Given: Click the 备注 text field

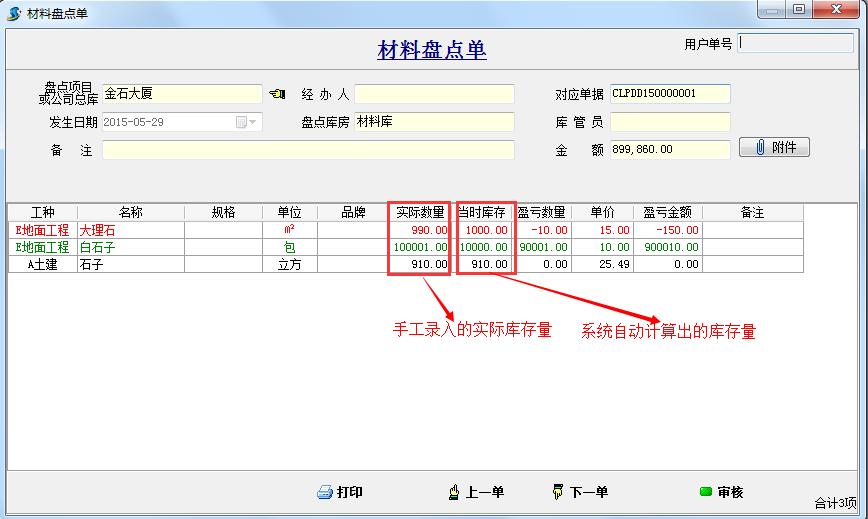Looking at the screenshot, I should click(308, 150).
